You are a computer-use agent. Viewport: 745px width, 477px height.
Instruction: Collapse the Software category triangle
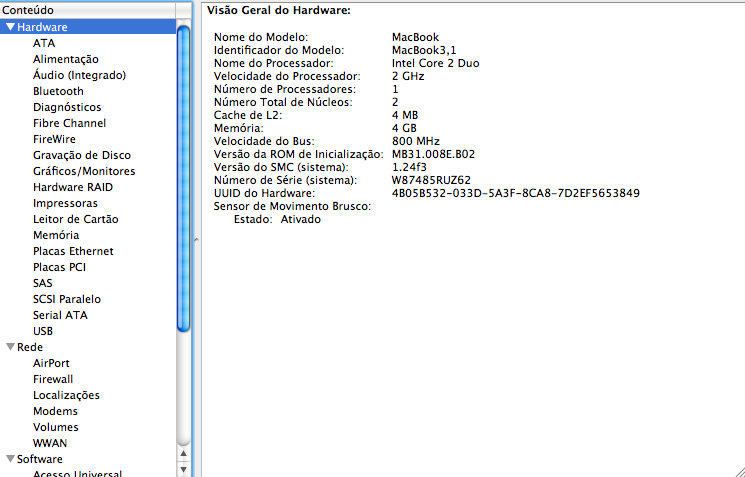point(10,459)
